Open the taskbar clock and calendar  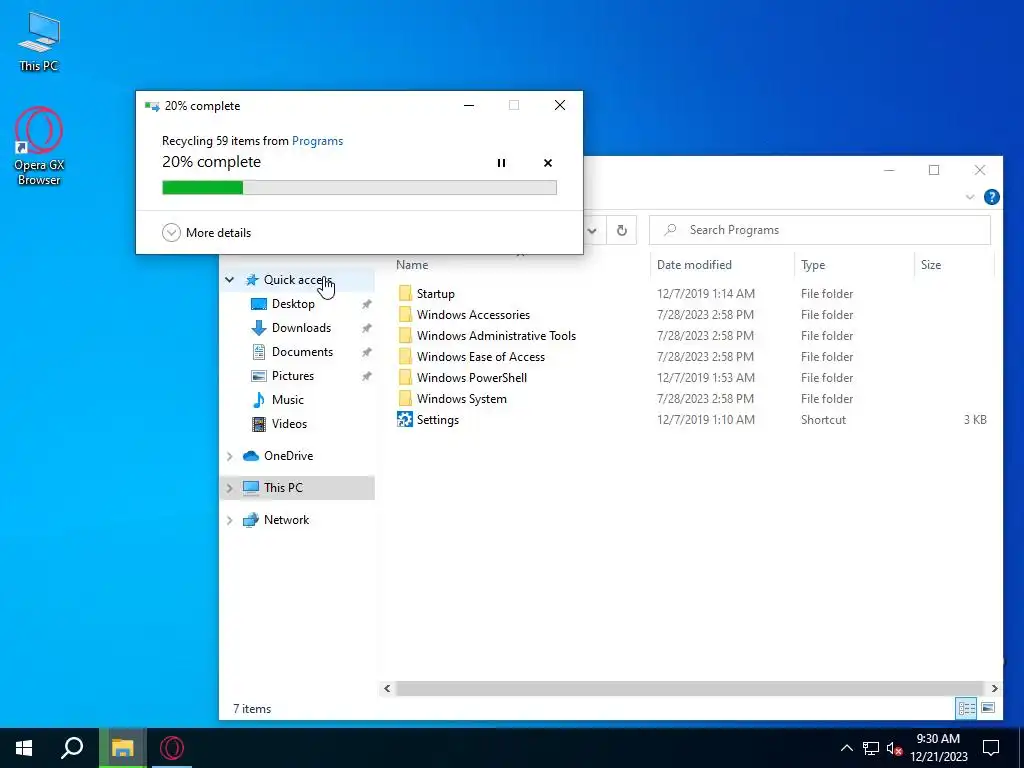pyautogui.click(x=938, y=748)
